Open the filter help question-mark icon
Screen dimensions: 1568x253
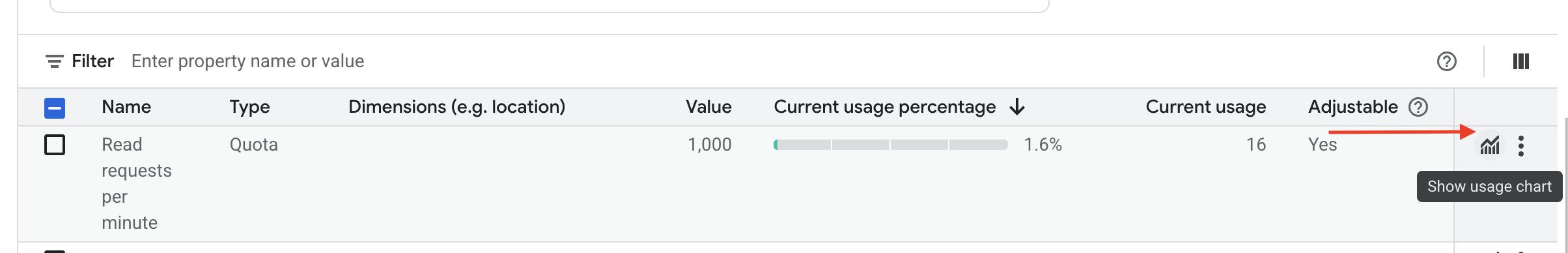[1446, 61]
